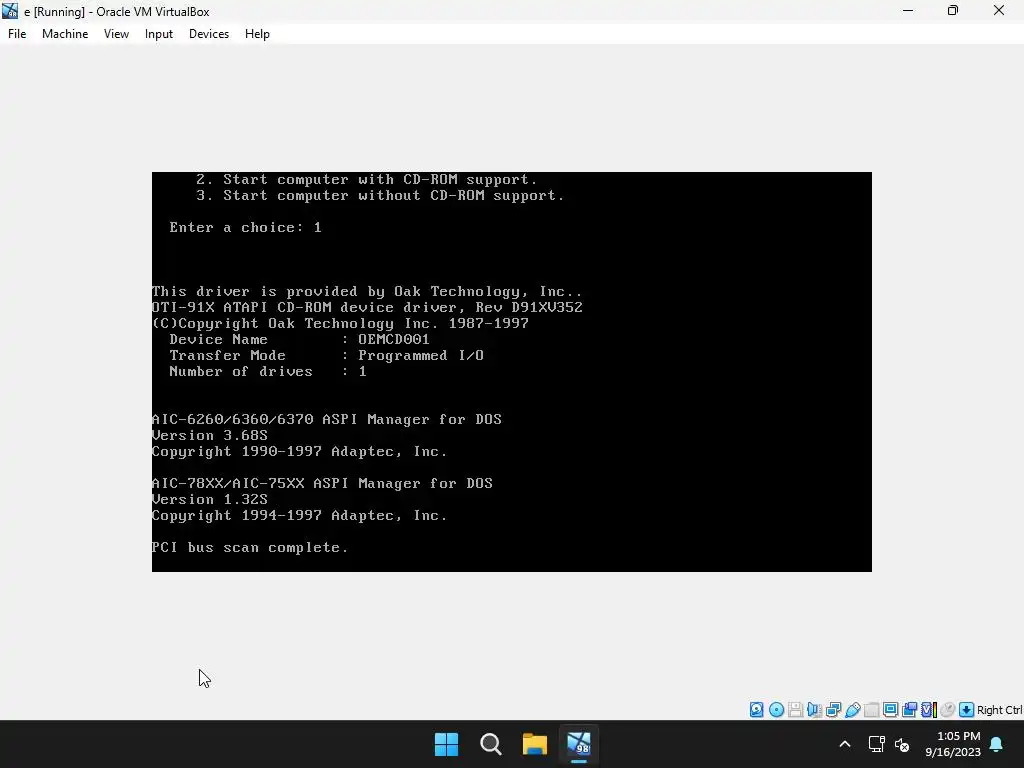The height and width of the screenshot is (768, 1024).
Task: Click the audio status icon
Action: click(814, 710)
